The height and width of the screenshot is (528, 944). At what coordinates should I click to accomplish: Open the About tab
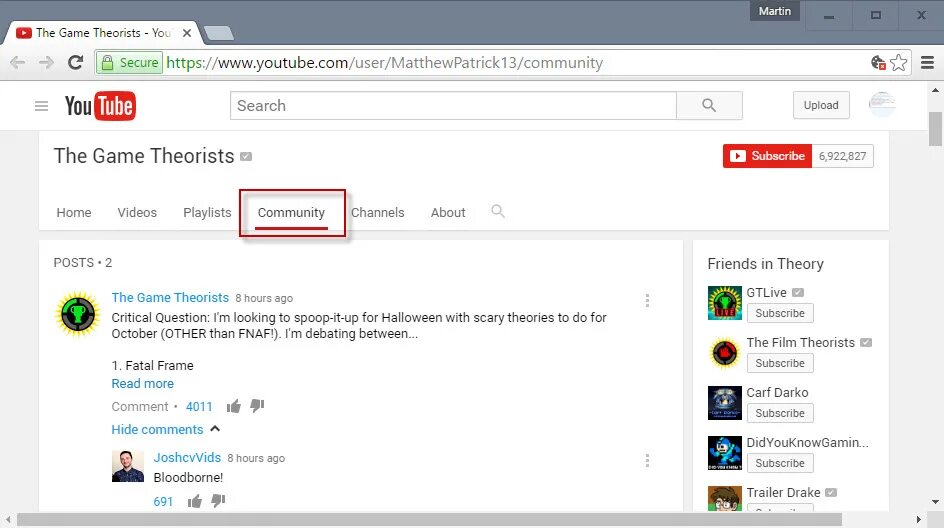(448, 213)
